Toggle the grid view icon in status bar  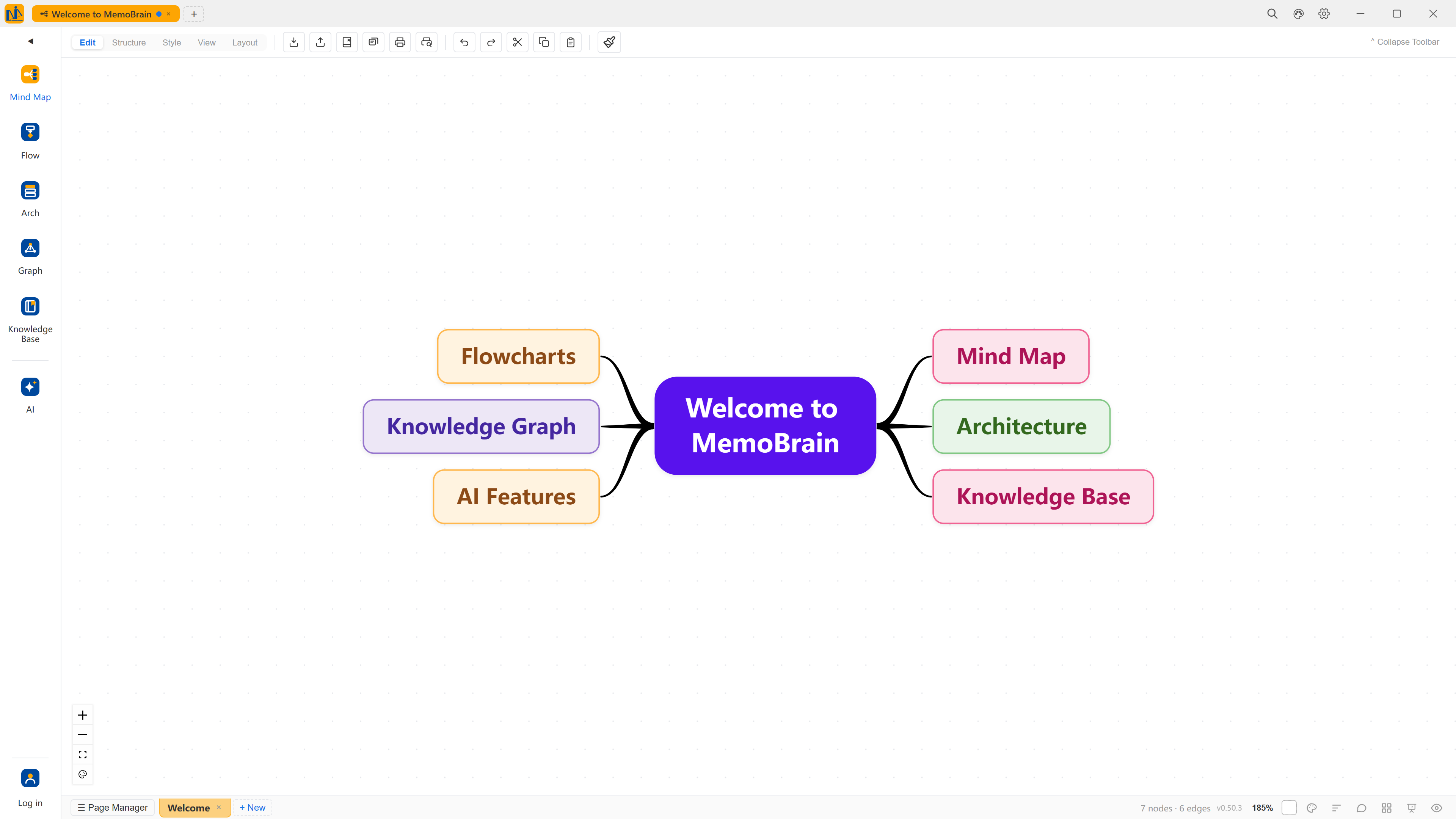tap(1387, 808)
